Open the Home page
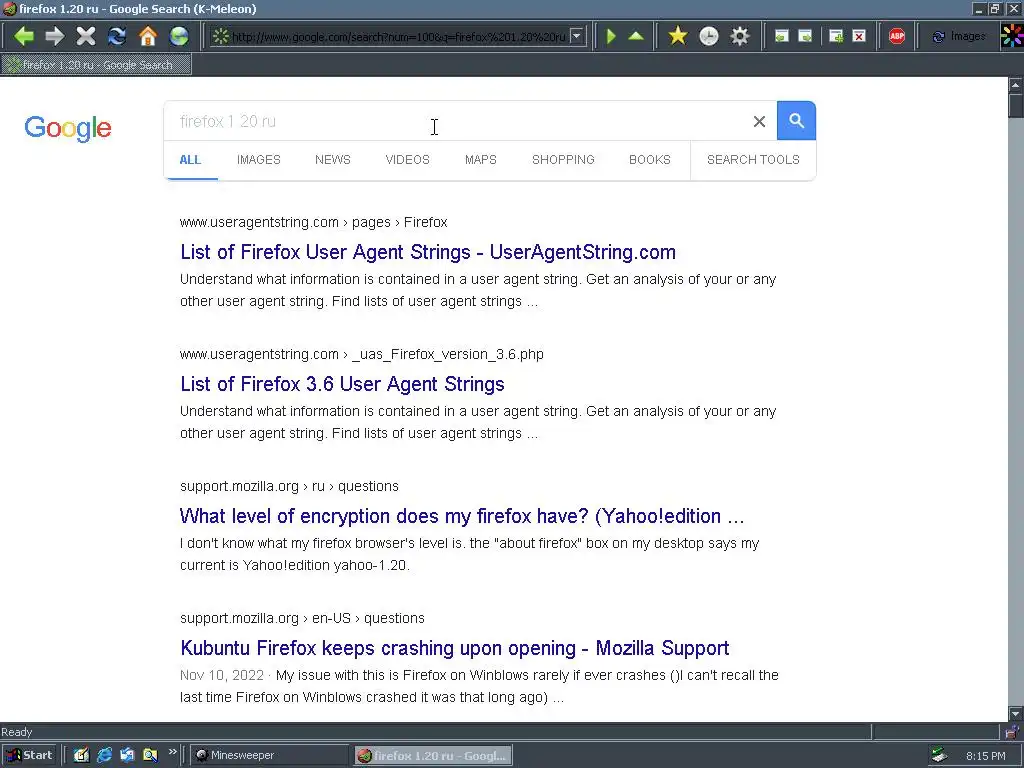The image size is (1024, 768). (148, 36)
